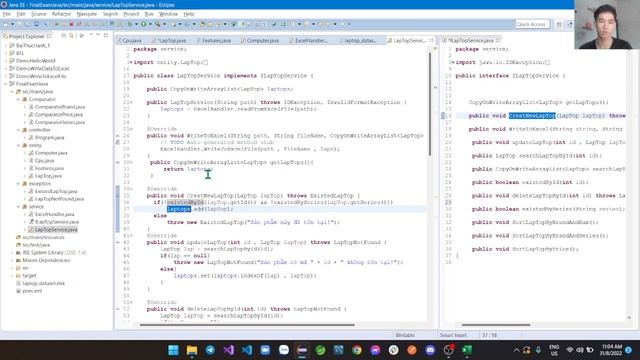Open the Project menu
The image size is (640, 360).
pyautogui.click(x=131, y=14)
